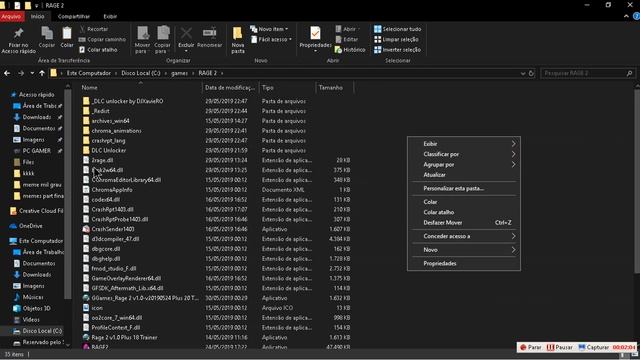Select the _DLC unlocker by DJXavieRO folder
The image size is (640, 360).
coord(127,101)
